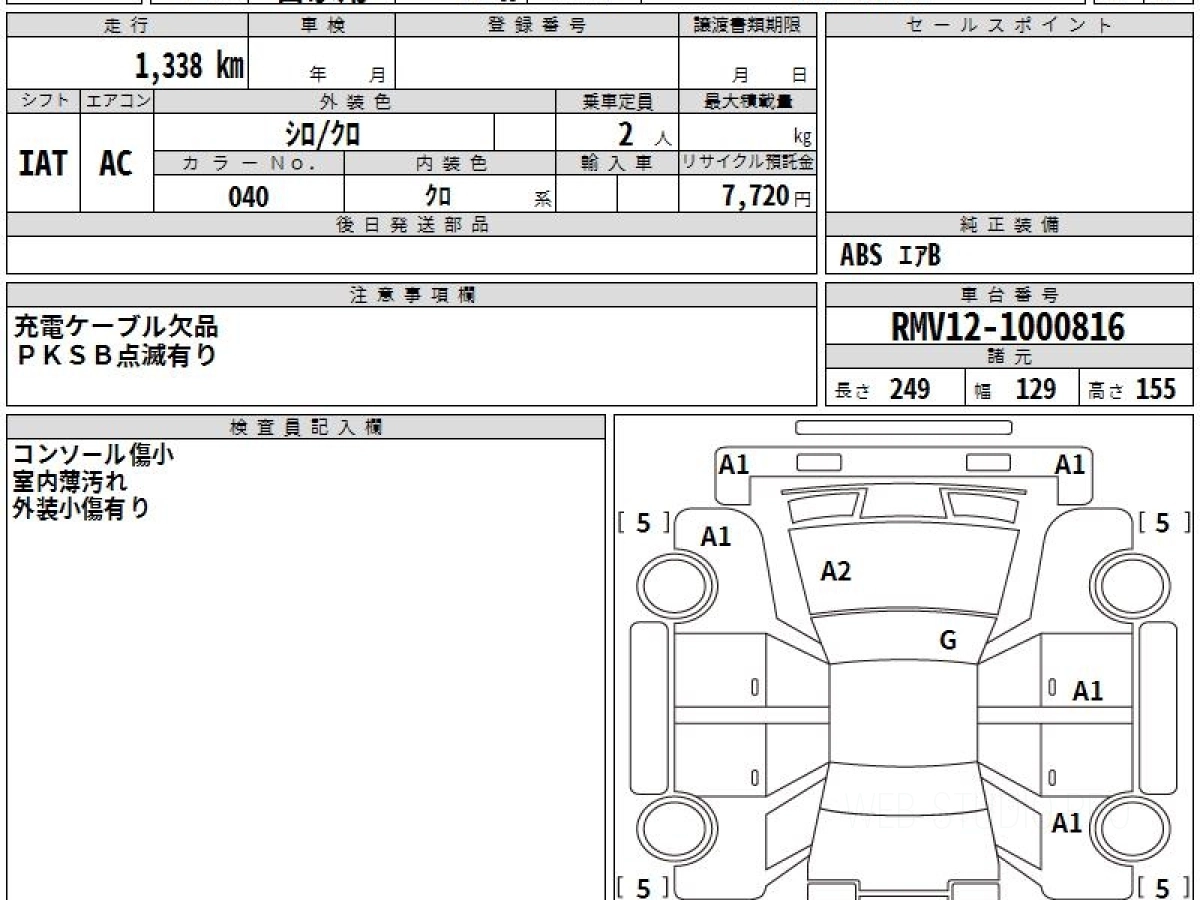The width and height of the screenshot is (1200, 900).
Task: Click the 車検 header cell
Action: [322, 26]
